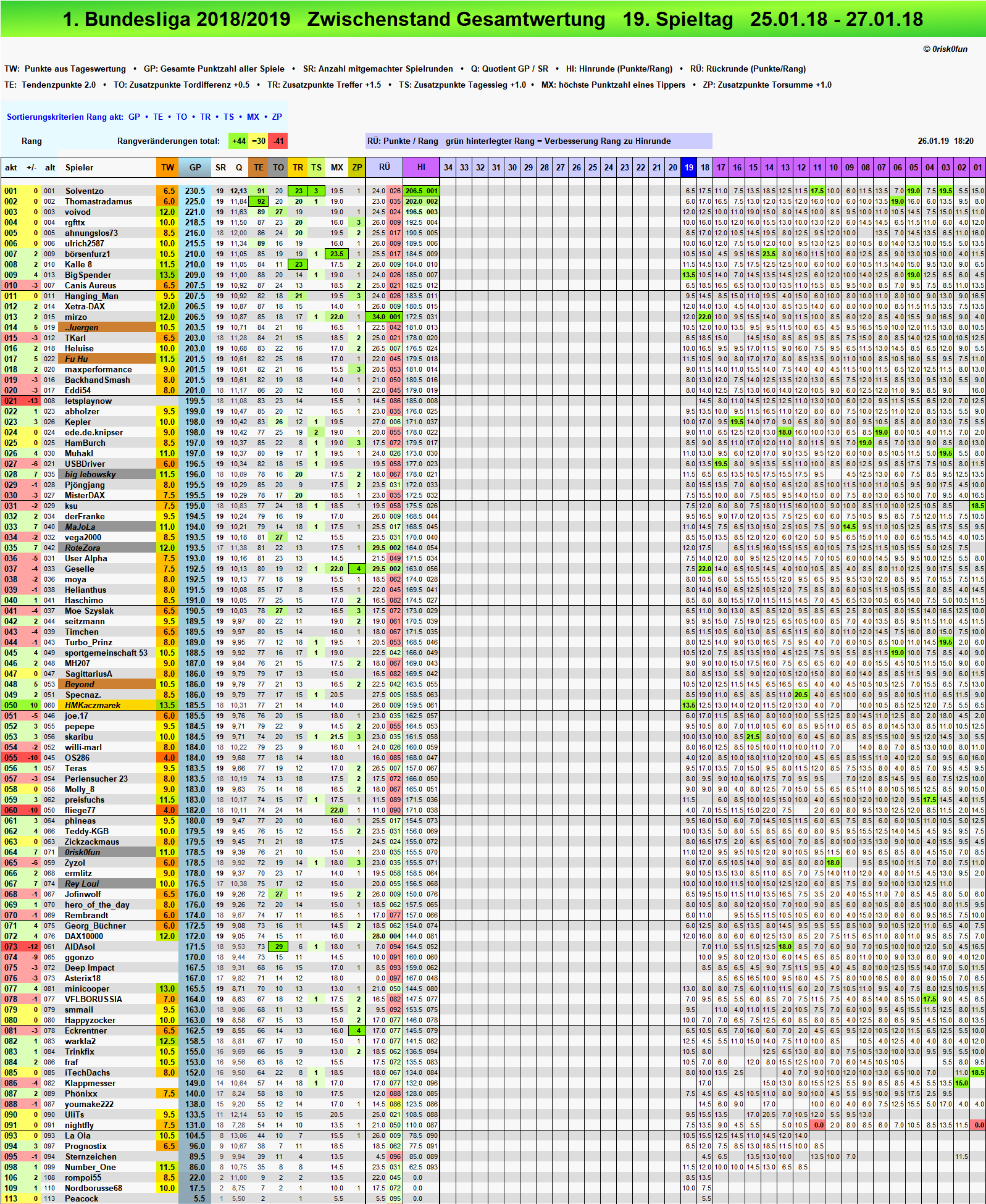
Task: Click the TS column header cell
Action: 316,167
